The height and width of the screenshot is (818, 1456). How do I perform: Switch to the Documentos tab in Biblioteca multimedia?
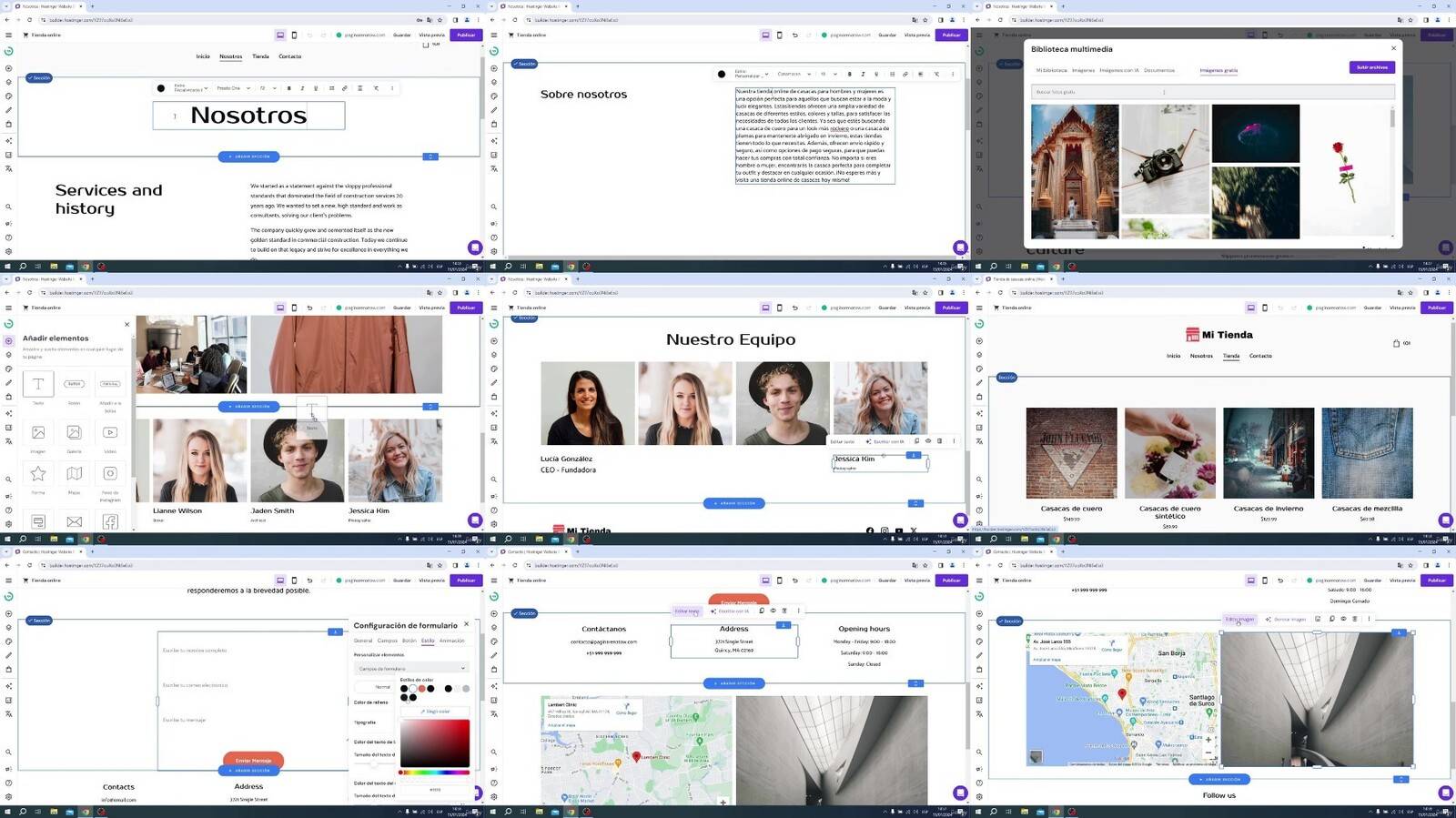point(1159,70)
